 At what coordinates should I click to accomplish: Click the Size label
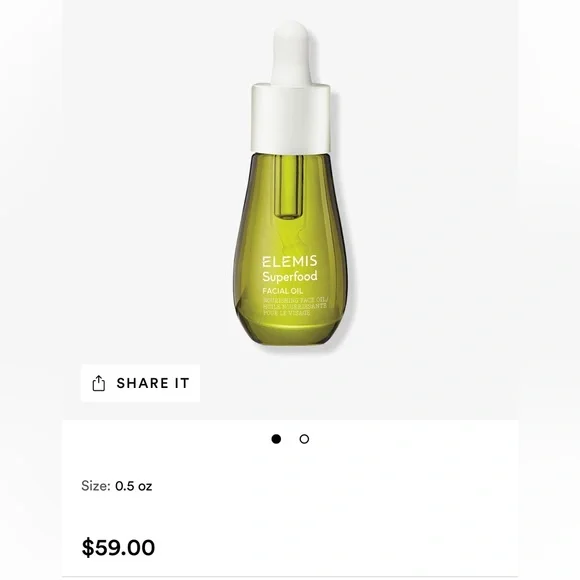(x=96, y=486)
